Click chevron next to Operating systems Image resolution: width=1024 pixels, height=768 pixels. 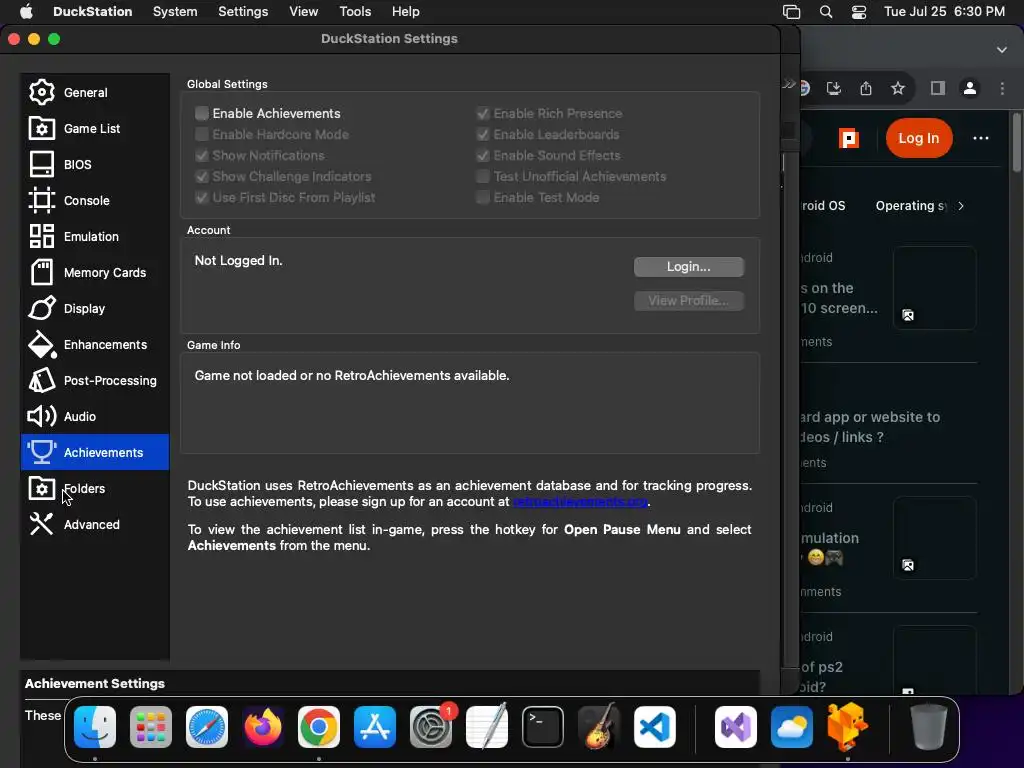(961, 206)
